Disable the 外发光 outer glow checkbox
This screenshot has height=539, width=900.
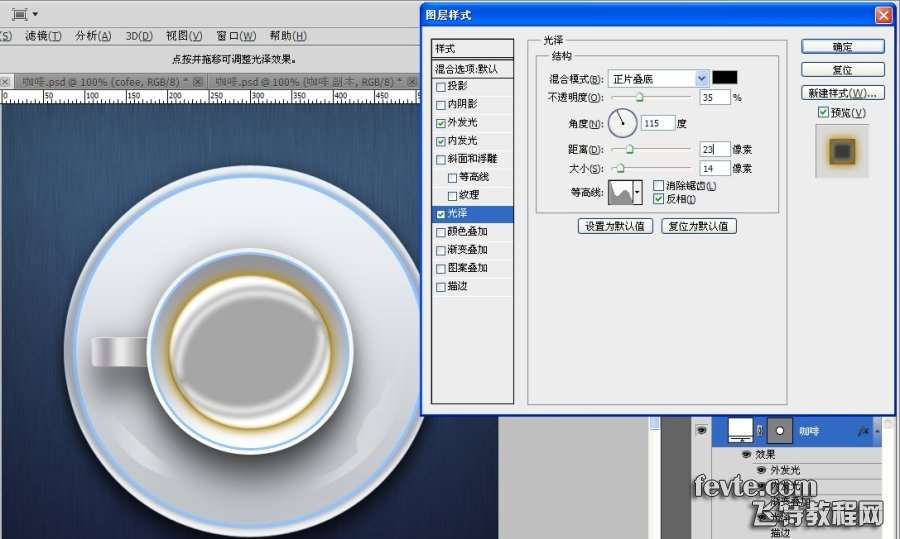click(441, 123)
